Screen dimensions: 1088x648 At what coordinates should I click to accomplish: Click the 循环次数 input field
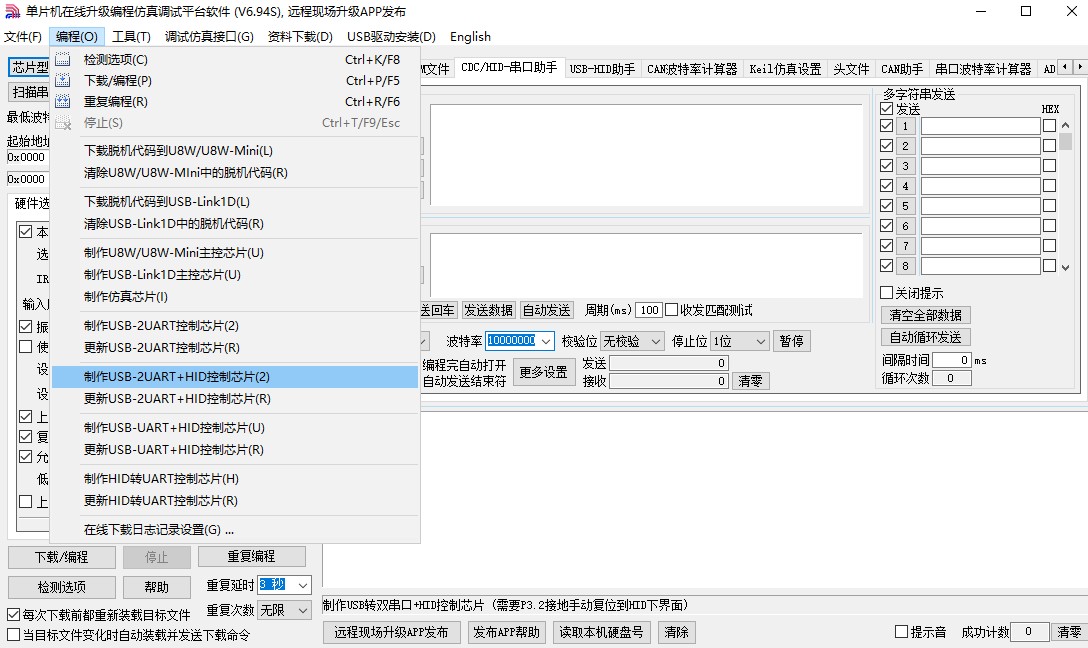pos(951,378)
